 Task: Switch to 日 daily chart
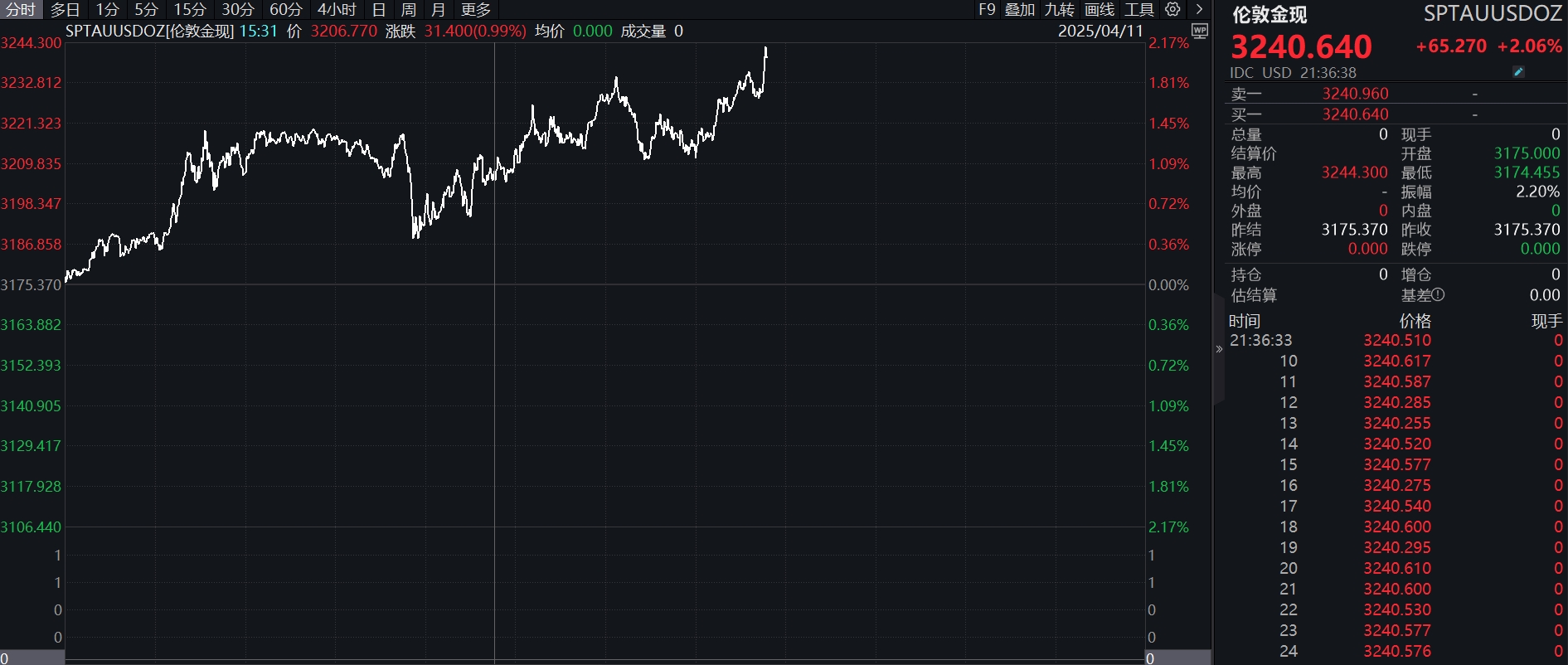point(379,10)
